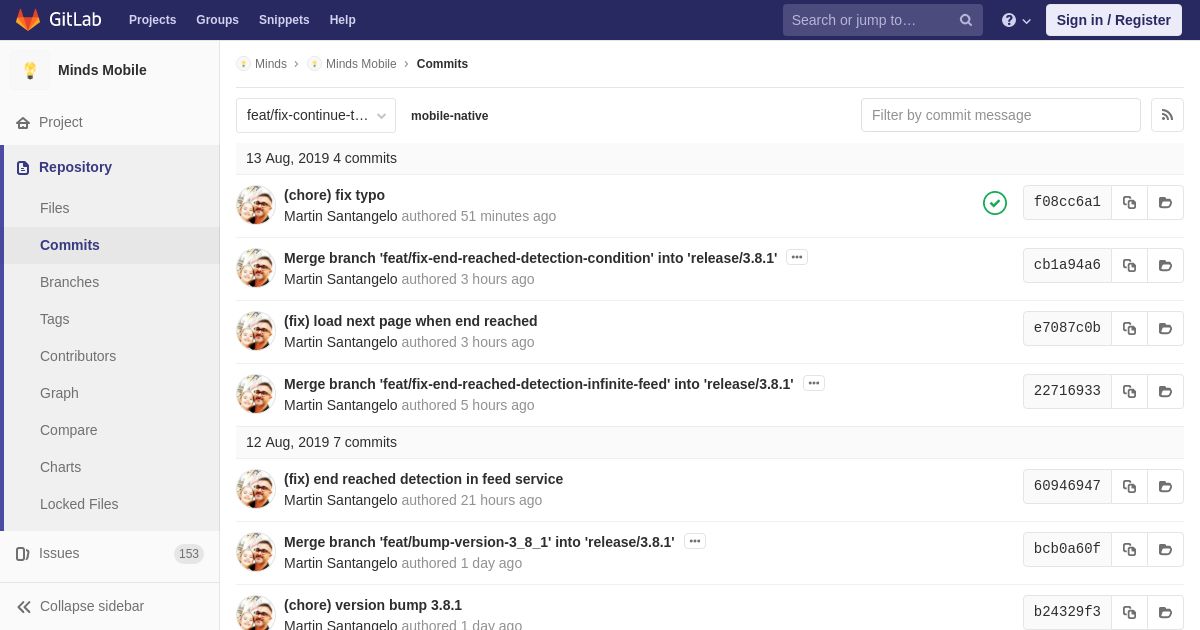Expand description of bump-version-3_8_1 merge commit
Viewport: 1200px width, 630px height.
click(x=695, y=541)
